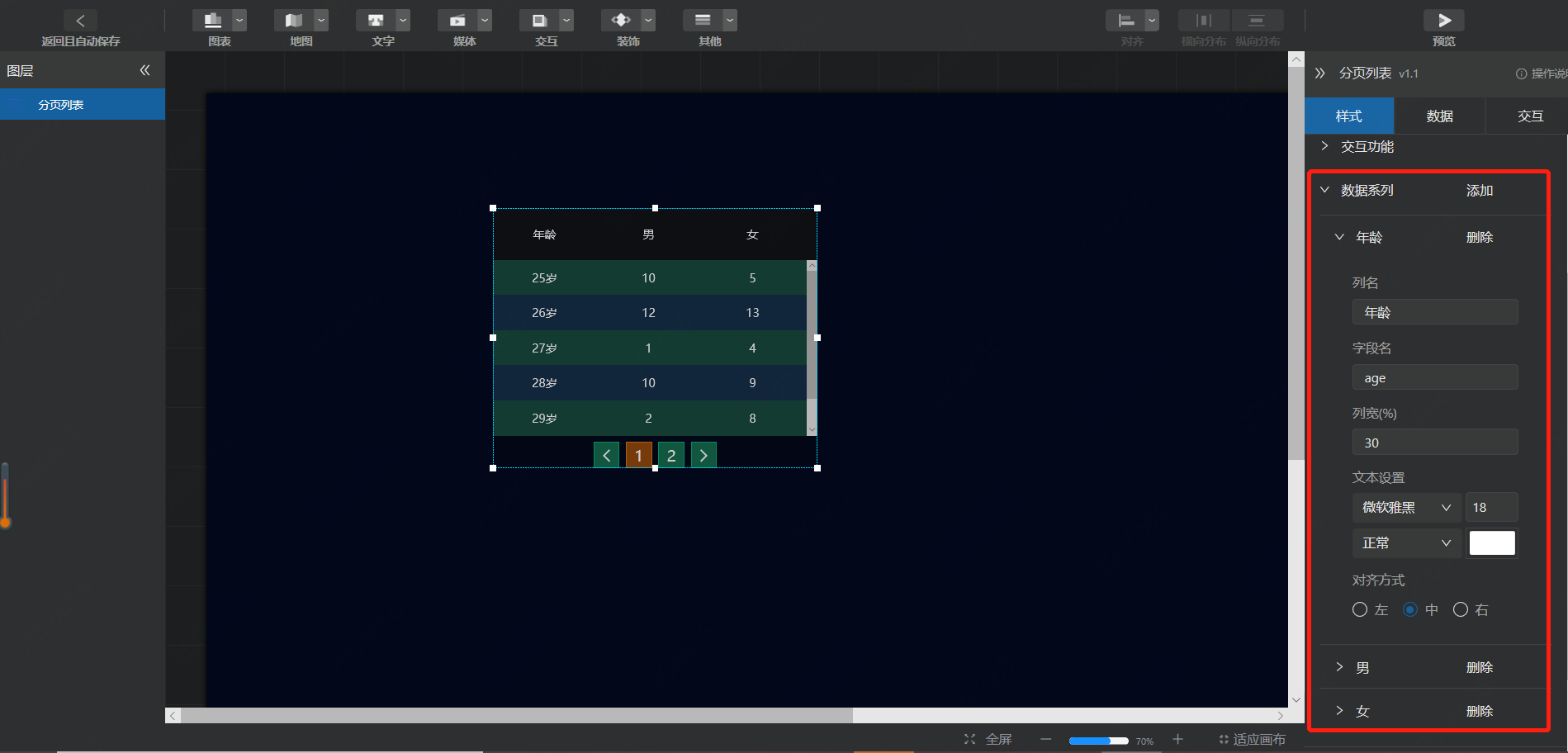Select 中 center alignment radio
The image size is (1568, 753).
(1410, 610)
